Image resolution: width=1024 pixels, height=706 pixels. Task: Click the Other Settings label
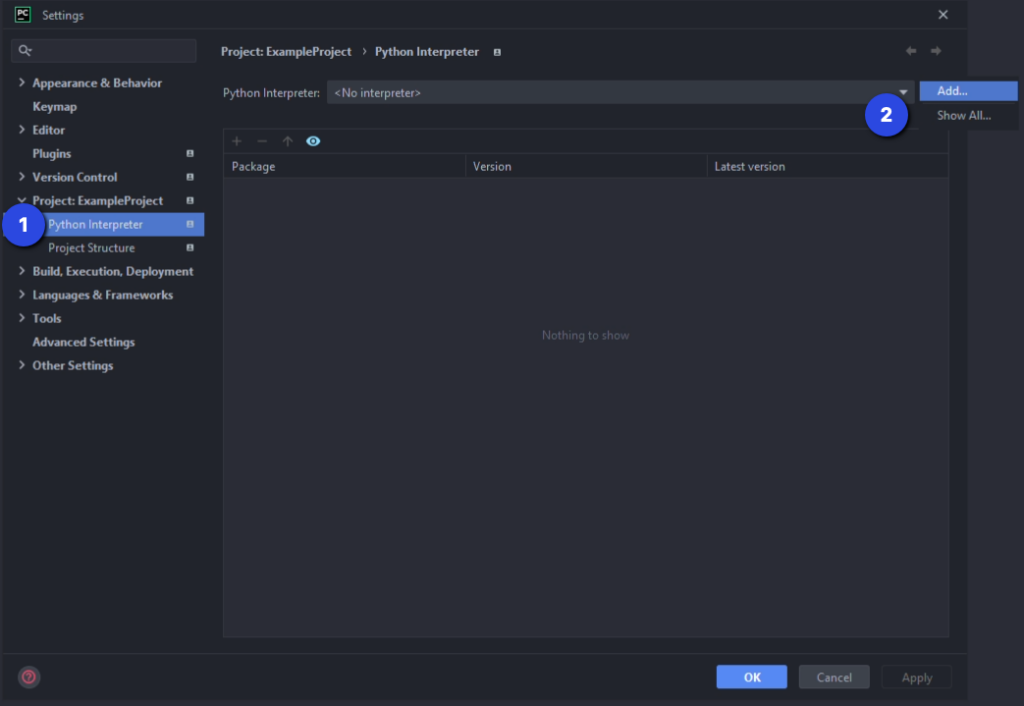click(72, 365)
